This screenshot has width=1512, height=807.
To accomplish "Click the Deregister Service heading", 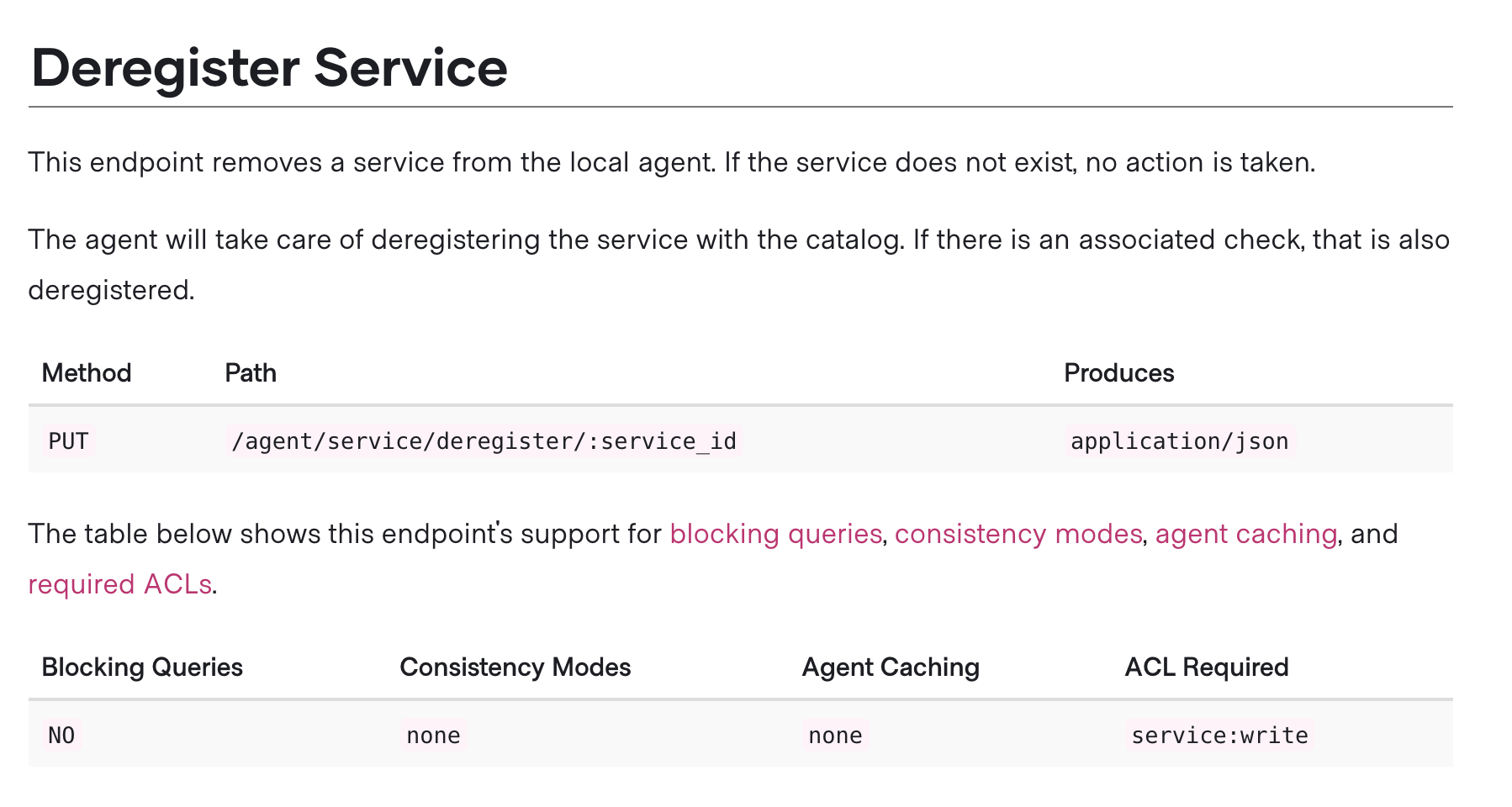I will 269,67.
